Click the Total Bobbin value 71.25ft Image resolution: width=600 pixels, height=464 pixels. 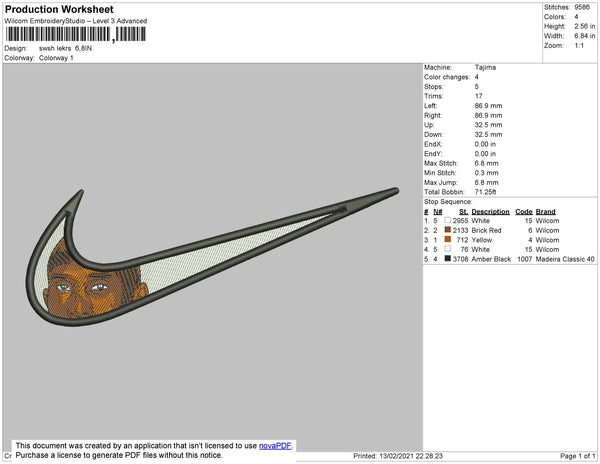(486, 192)
